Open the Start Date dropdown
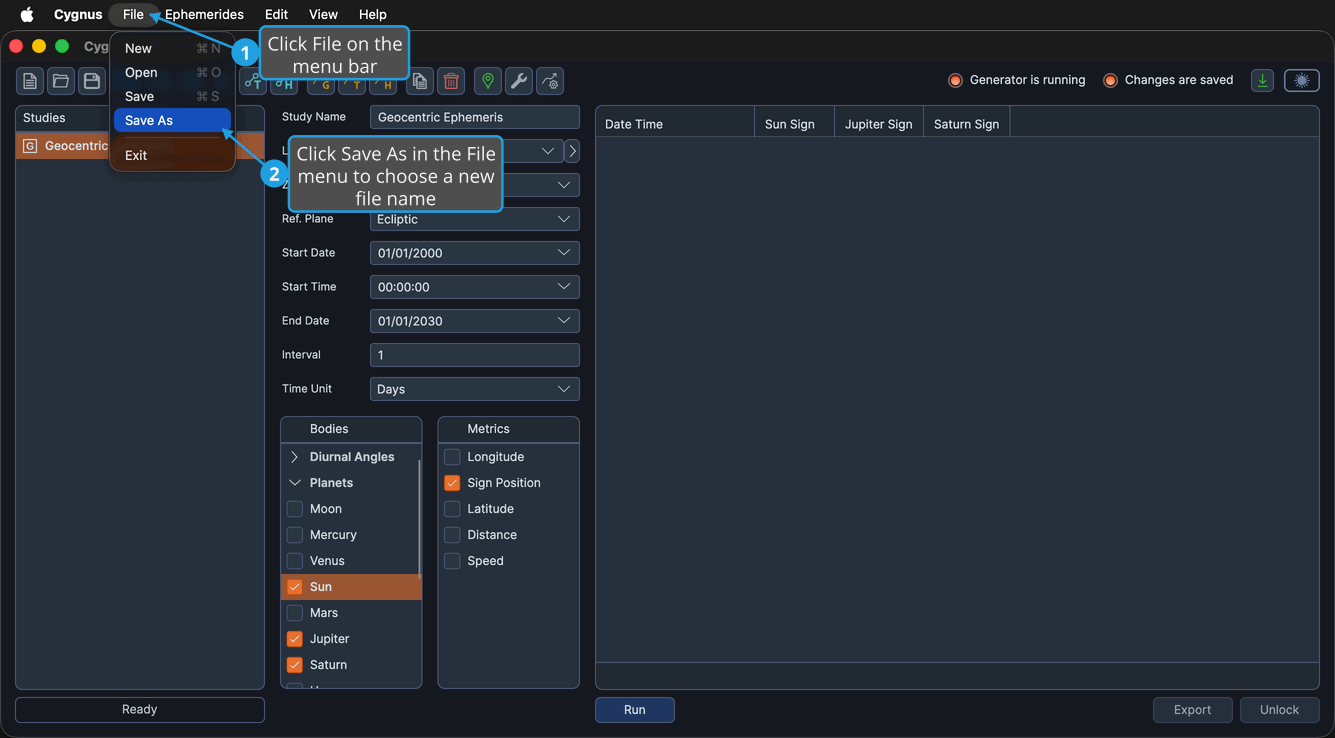This screenshot has height=738, width=1335. (475, 253)
